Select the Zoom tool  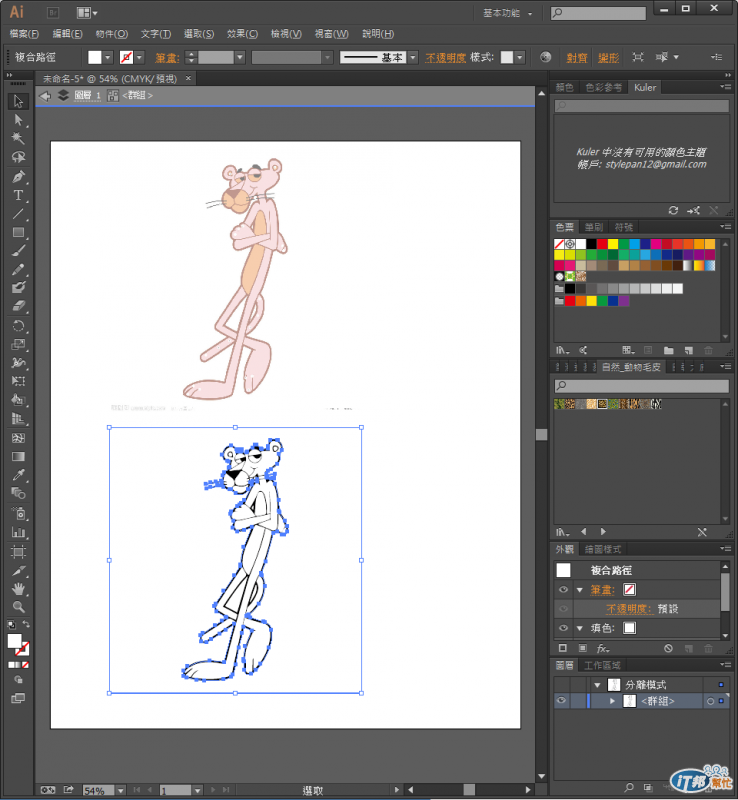pos(18,607)
